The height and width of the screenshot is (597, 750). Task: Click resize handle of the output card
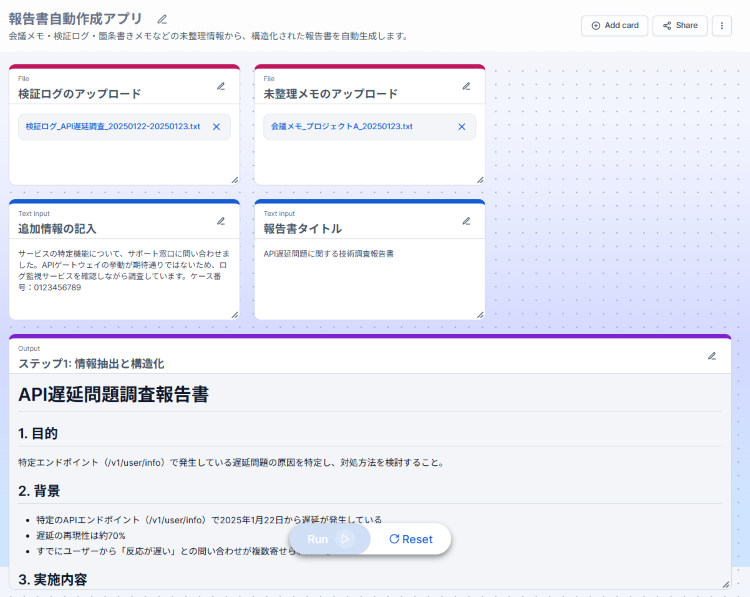click(725, 583)
